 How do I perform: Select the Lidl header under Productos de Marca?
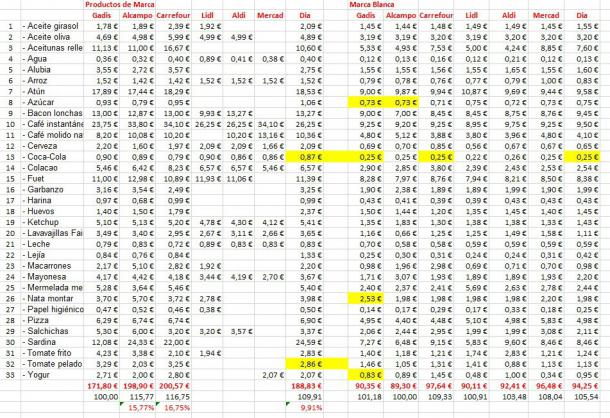click(x=207, y=16)
